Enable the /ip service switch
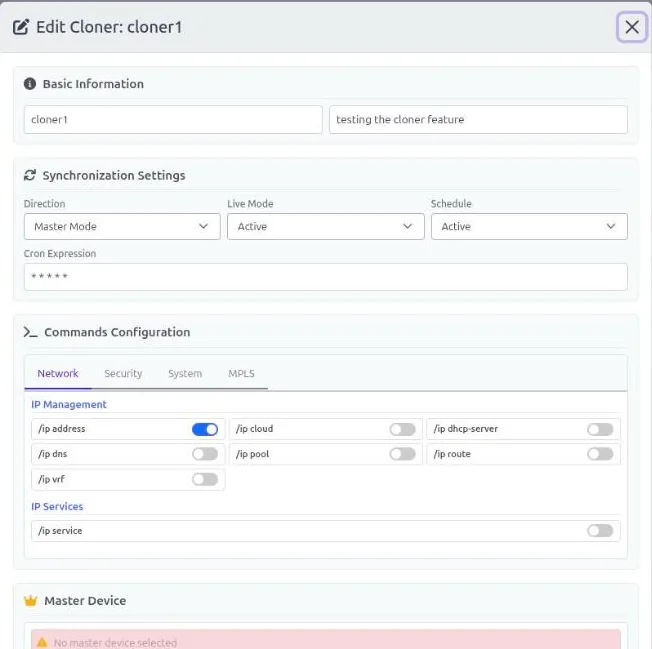Viewport: 652px width, 649px height. click(600, 531)
